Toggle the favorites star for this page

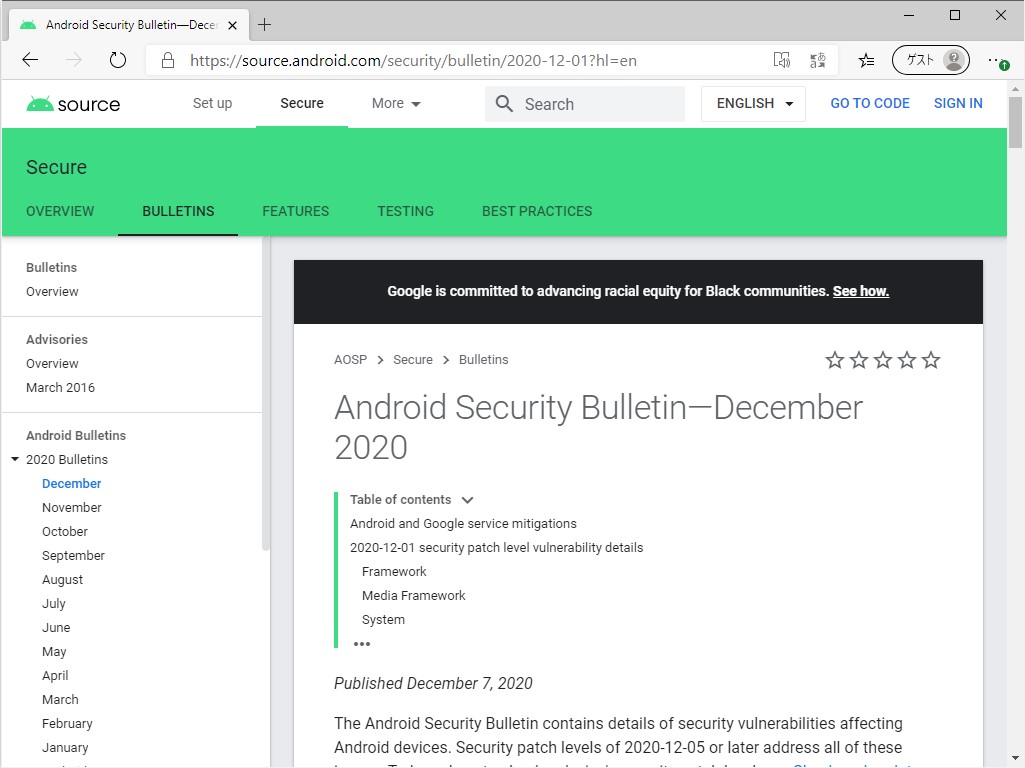point(866,60)
